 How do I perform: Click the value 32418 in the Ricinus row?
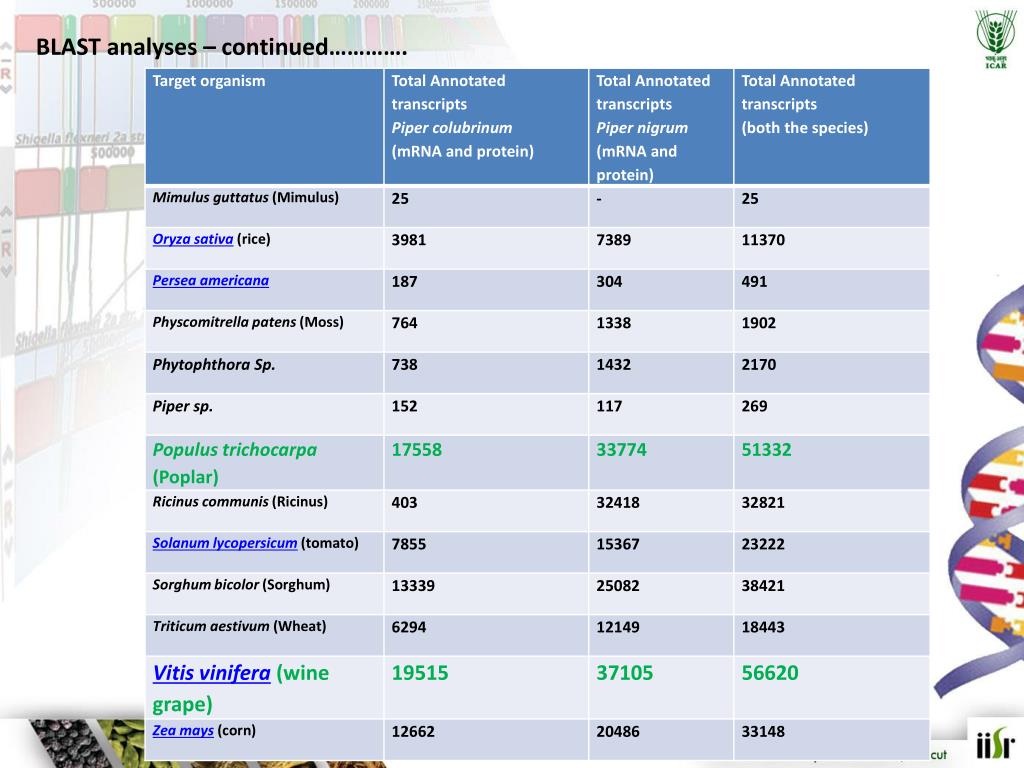618,503
